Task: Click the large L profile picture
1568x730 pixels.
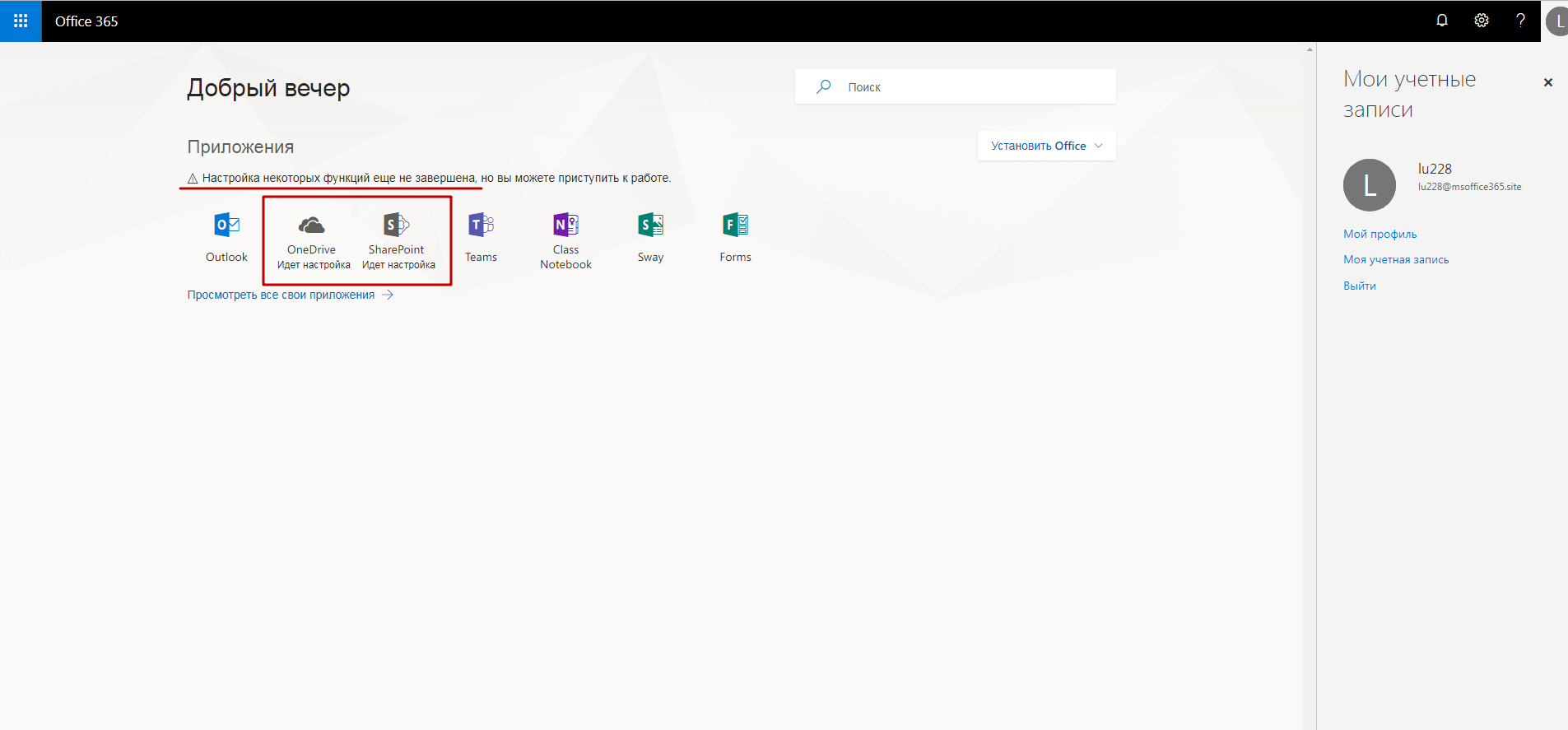Action: (1370, 185)
